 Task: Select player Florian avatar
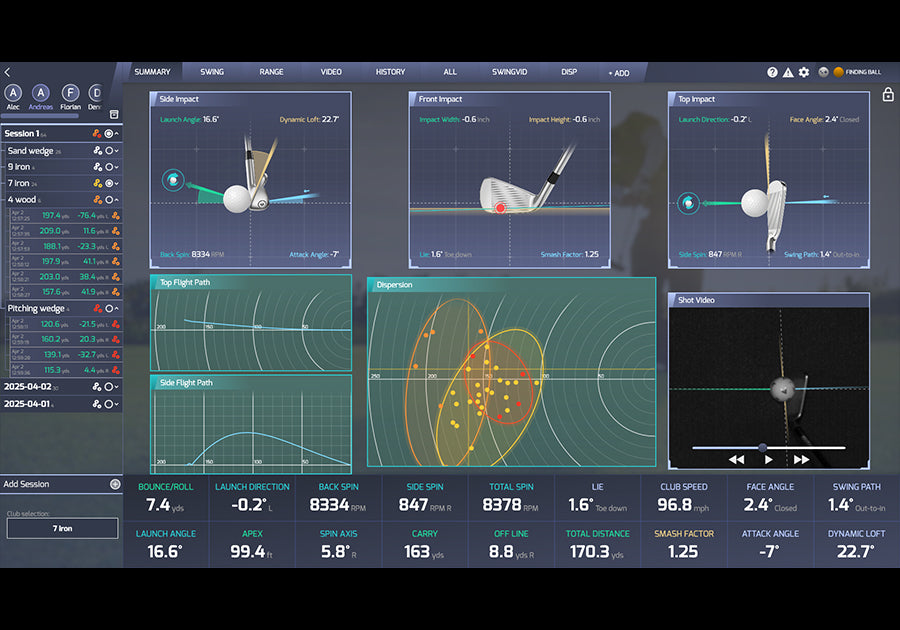coord(70,93)
